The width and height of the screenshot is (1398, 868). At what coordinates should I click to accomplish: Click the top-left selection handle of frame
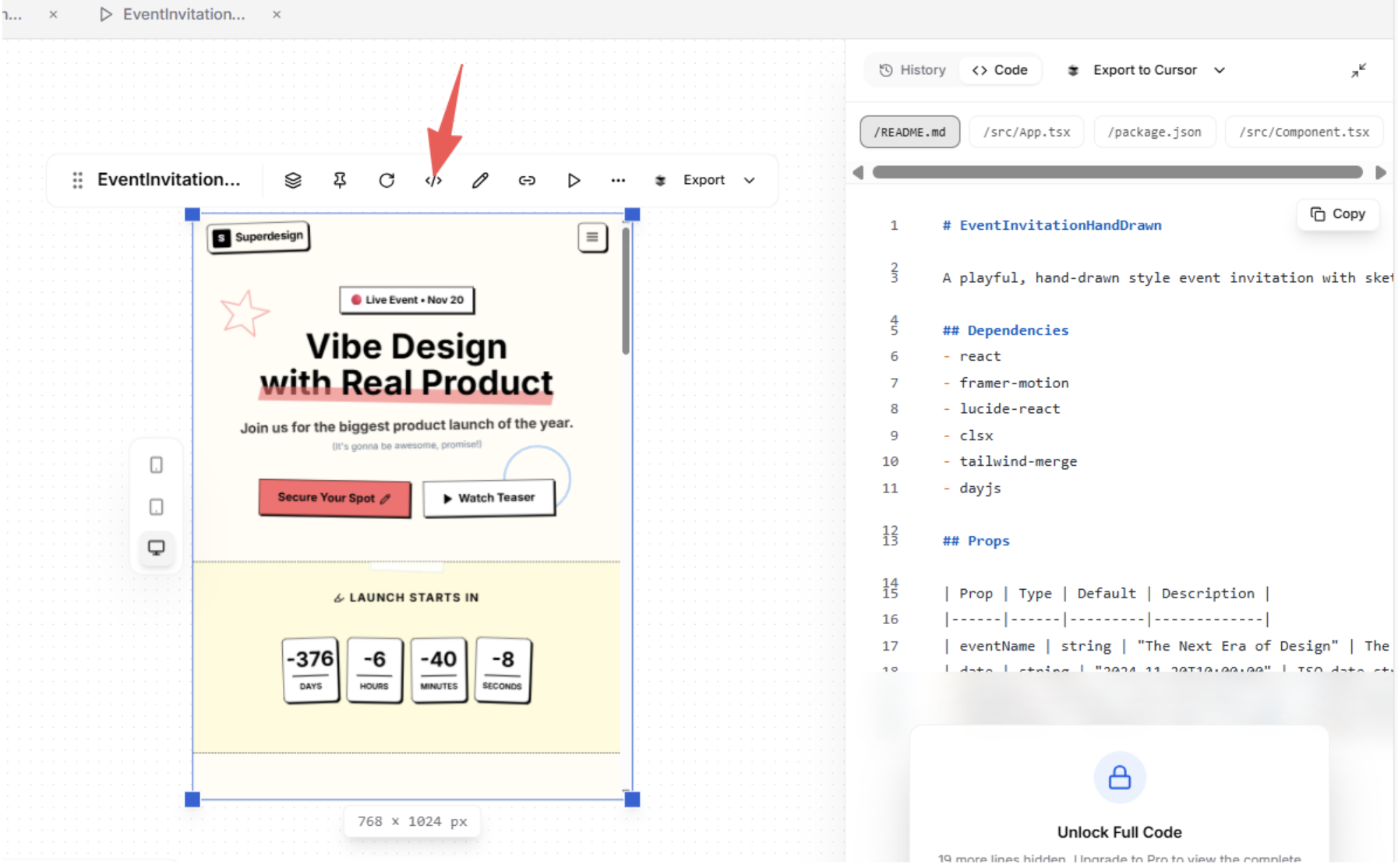(192, 214)
